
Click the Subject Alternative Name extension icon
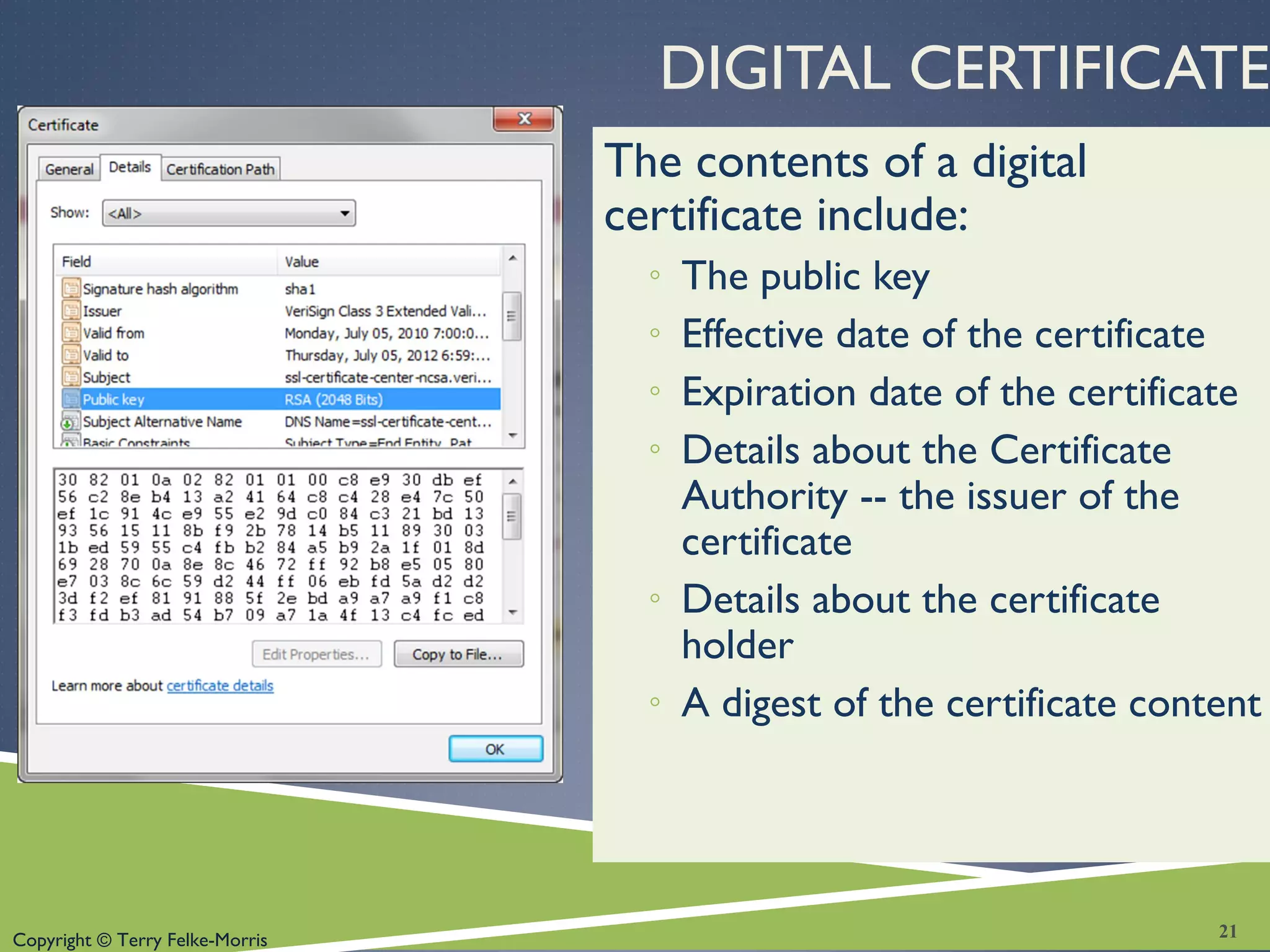tap(70, 422)
